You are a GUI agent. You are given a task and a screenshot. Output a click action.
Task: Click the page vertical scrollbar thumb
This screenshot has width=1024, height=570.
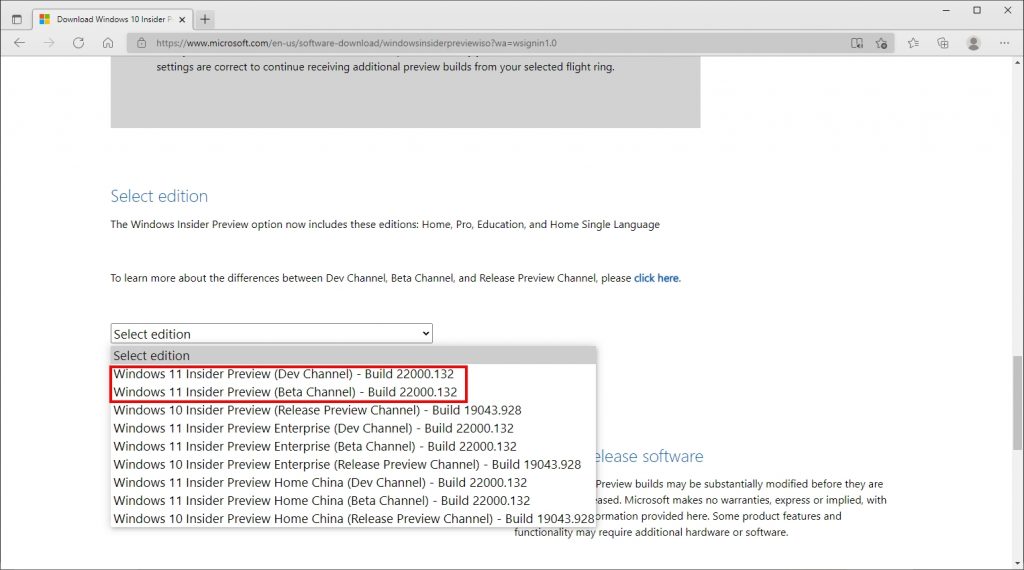pos(1017,402)
